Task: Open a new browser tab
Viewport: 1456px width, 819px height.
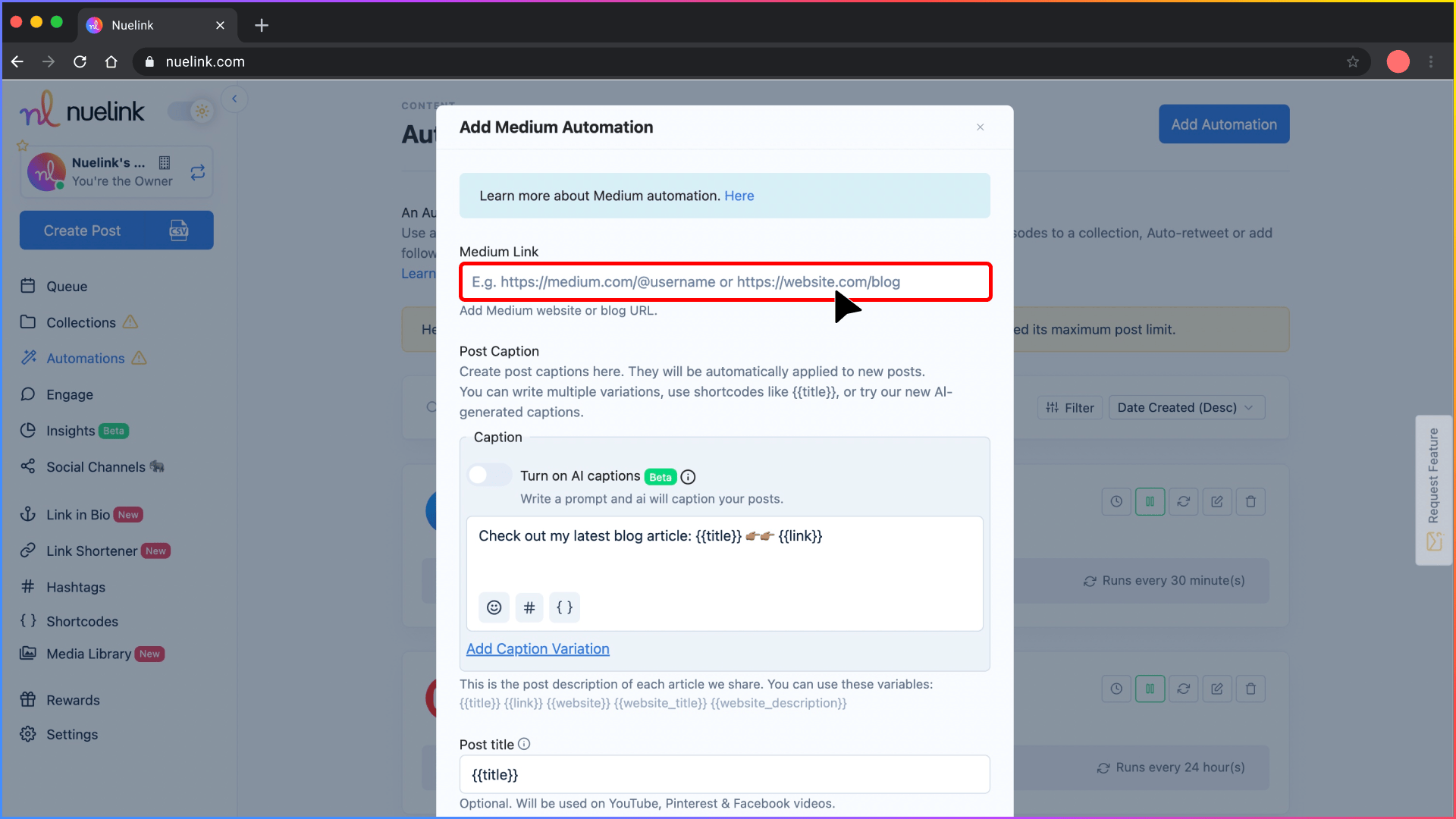Action: [262, 25]
